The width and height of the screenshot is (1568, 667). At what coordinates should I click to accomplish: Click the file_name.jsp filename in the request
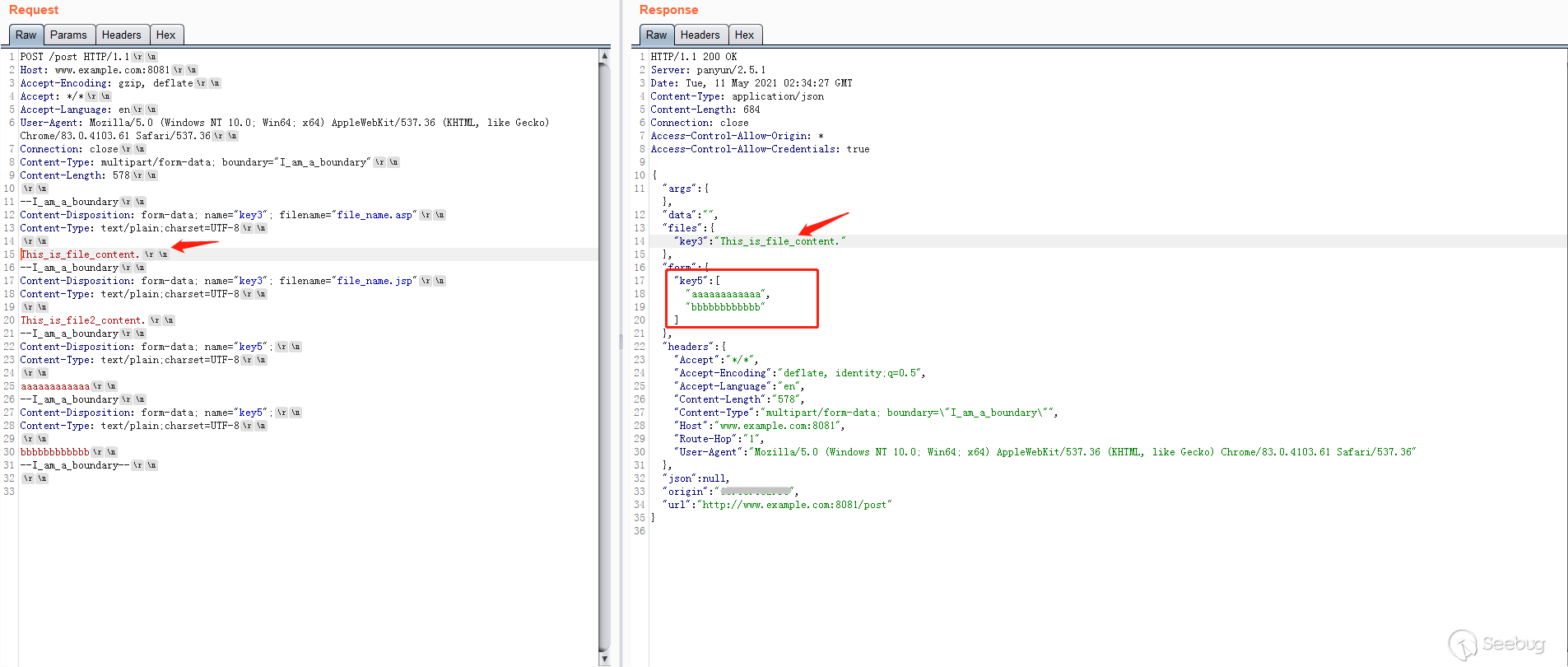pos(375,281)
